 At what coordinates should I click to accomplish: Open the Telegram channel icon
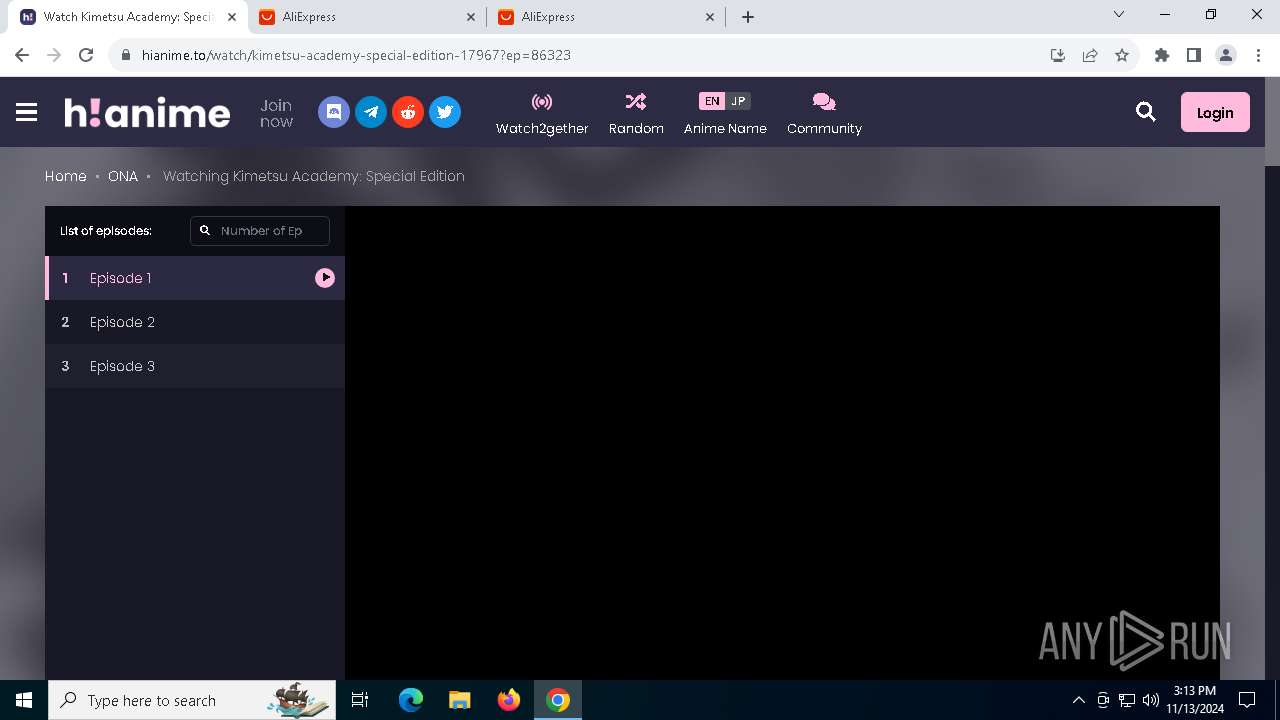371,112
